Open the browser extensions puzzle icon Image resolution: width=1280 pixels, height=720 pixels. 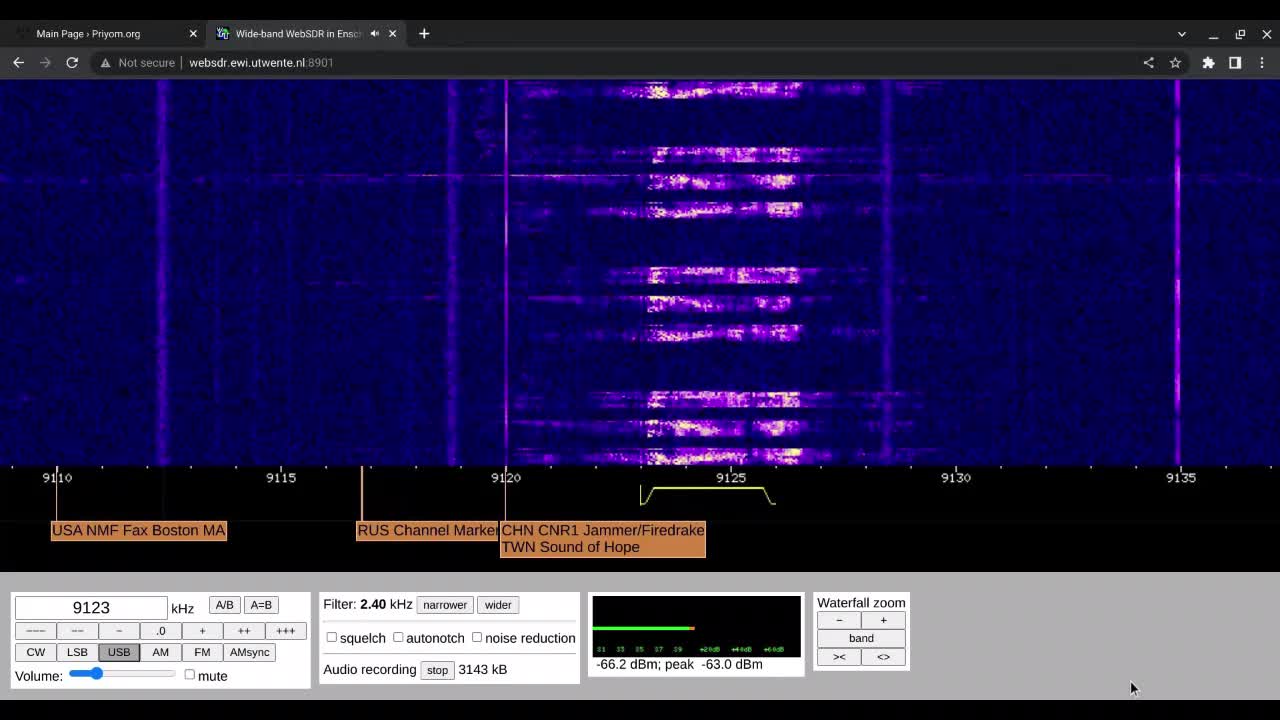(1208, 62)
